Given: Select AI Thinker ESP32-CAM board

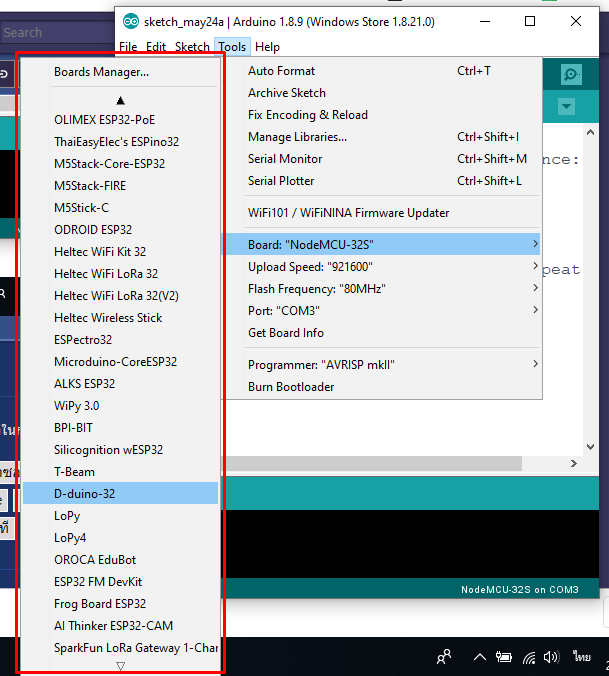Looking at the screenshot, I should pyautogui.click(x=121, y=625).
